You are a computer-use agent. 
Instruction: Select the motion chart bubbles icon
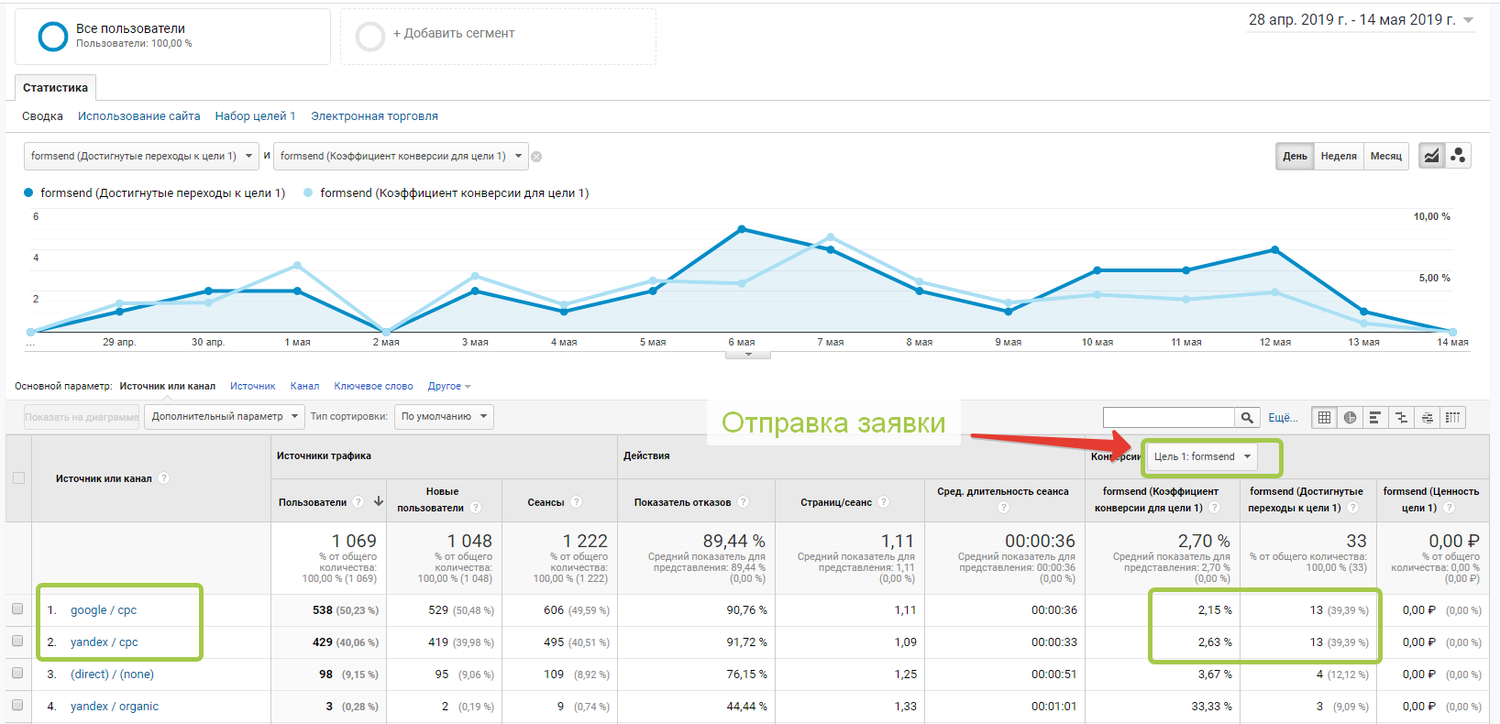tap(1458, 156)
